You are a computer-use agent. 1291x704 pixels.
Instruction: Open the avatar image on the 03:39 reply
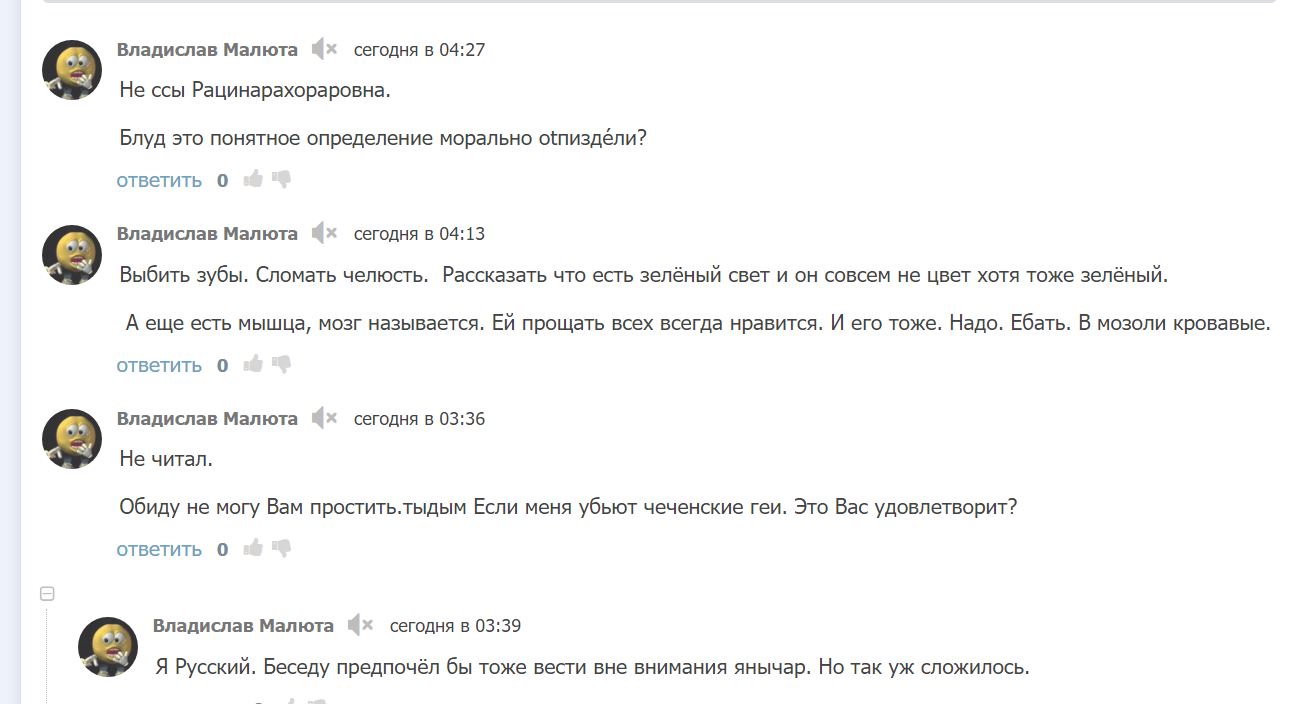pos(108,647)
